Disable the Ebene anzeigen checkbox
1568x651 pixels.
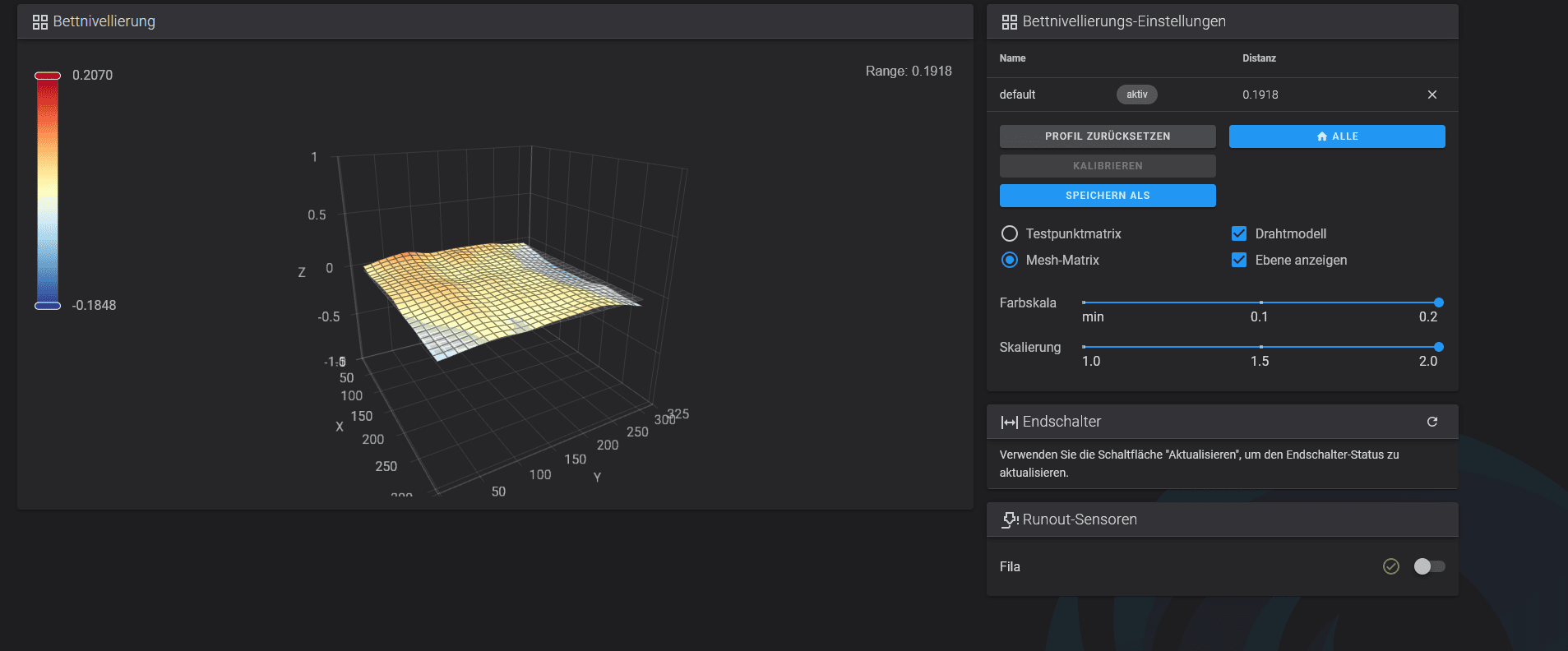coord(1239,260)
